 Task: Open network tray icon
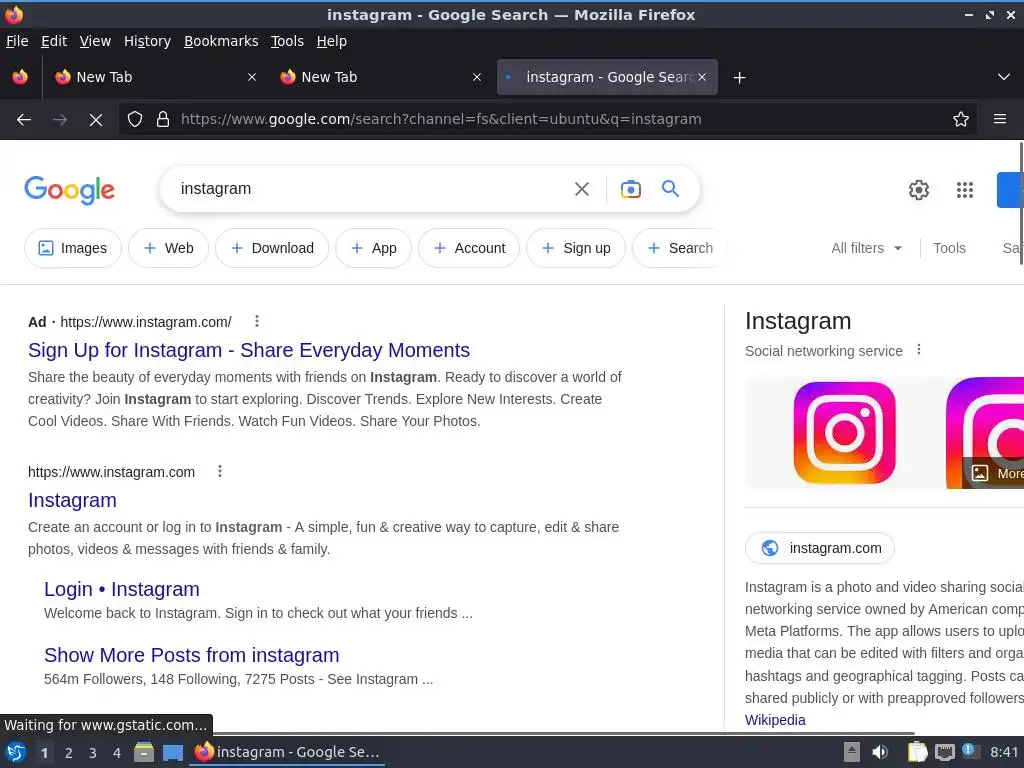pyautogui.click(x=944, y=752)
